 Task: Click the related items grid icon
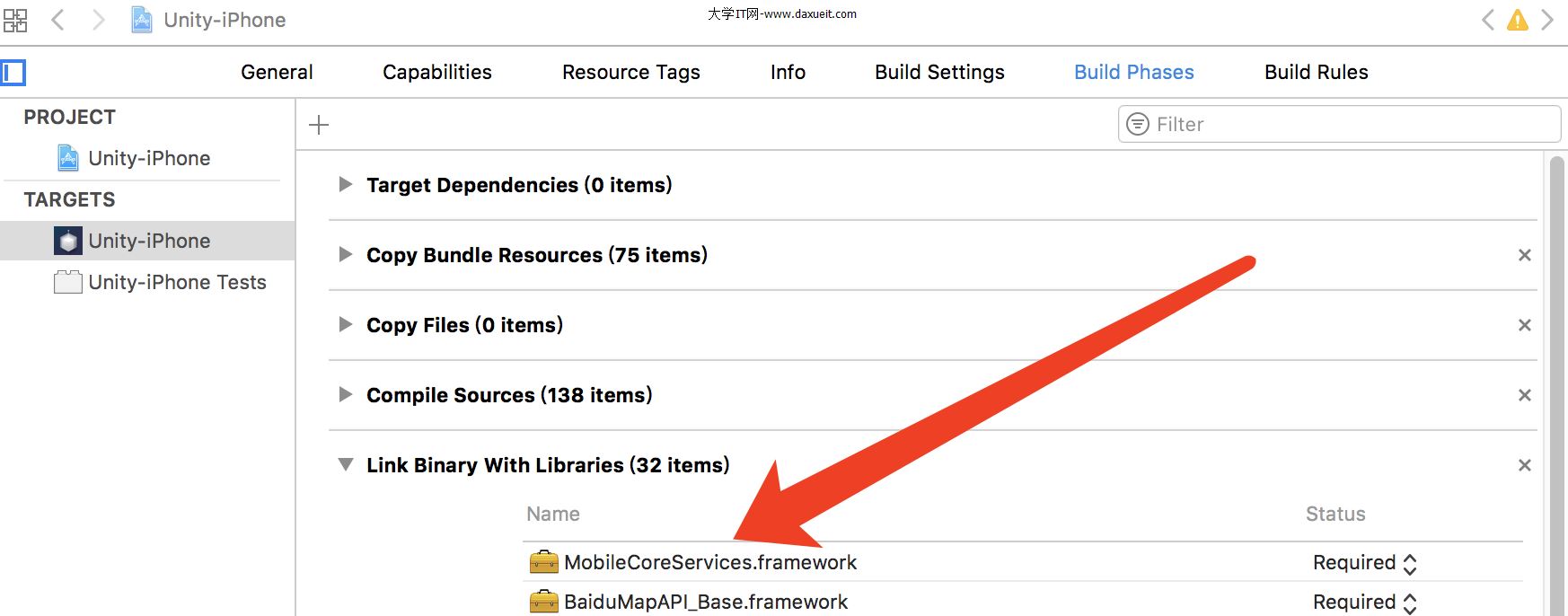[x=15, y=20]
